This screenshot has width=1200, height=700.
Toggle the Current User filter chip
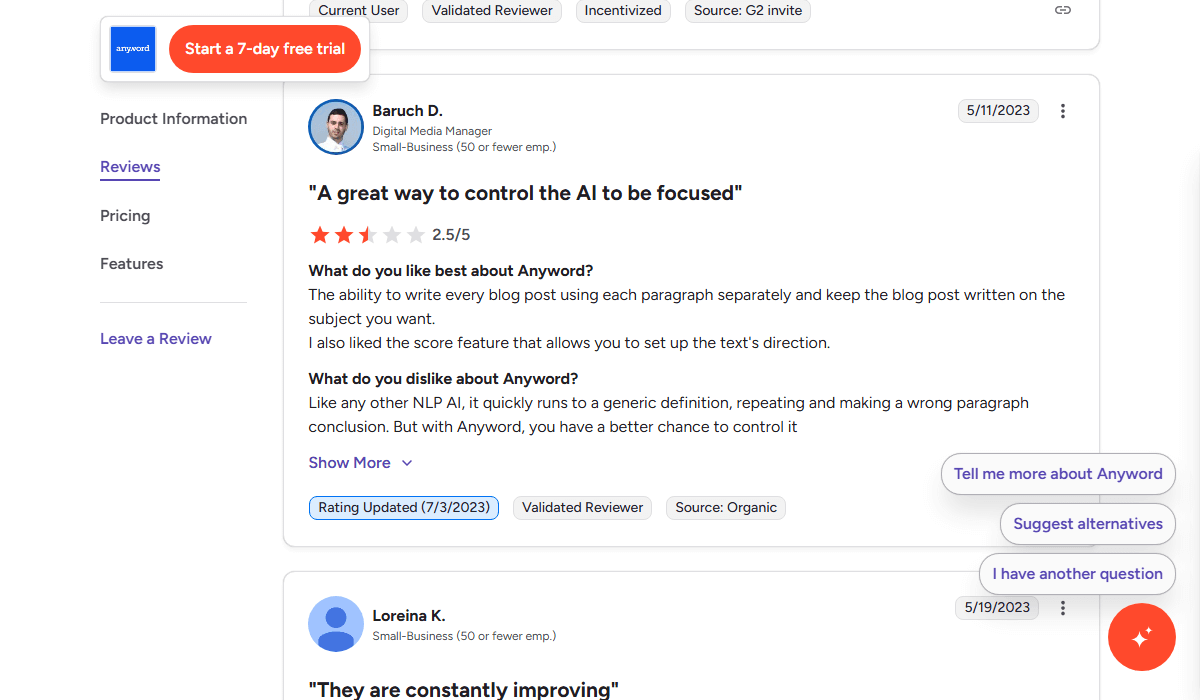pos(358,11)
